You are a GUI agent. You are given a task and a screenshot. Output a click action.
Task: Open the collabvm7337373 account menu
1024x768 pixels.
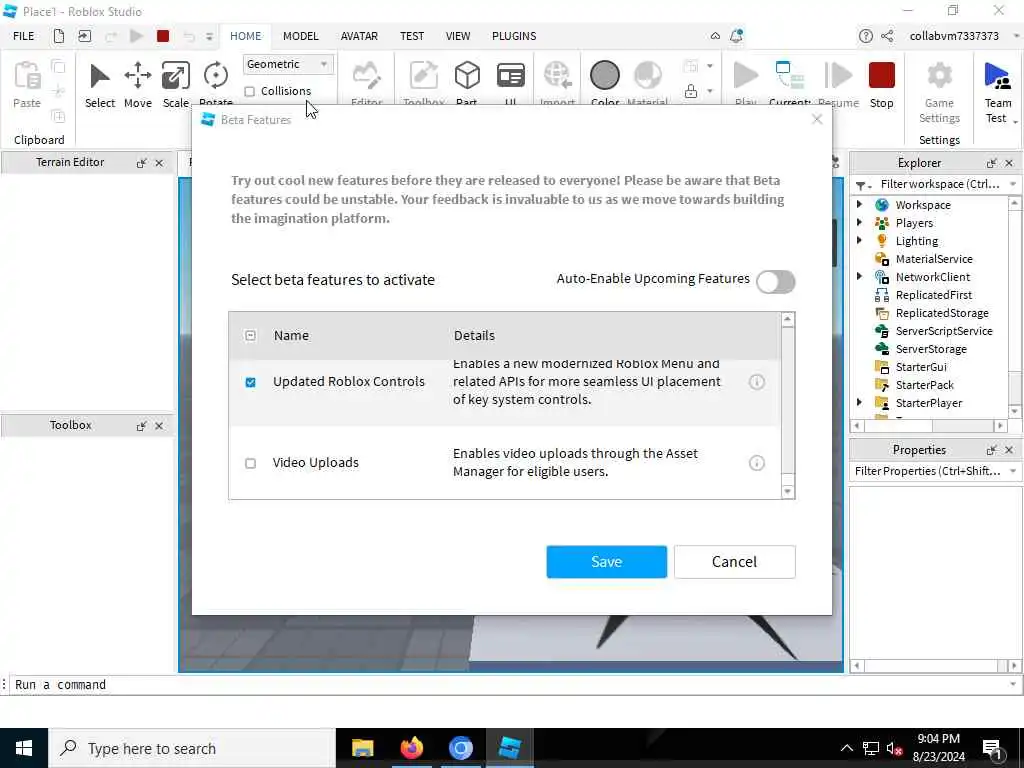954,37
